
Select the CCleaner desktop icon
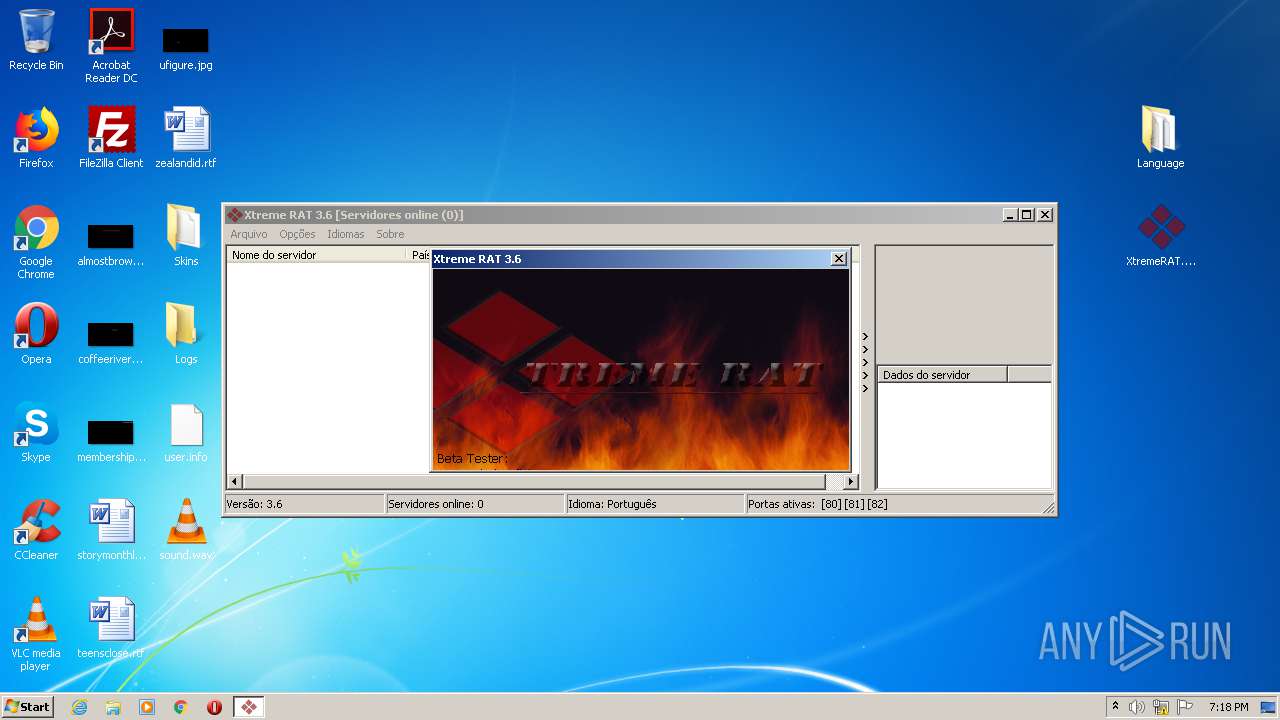(36, 530)
